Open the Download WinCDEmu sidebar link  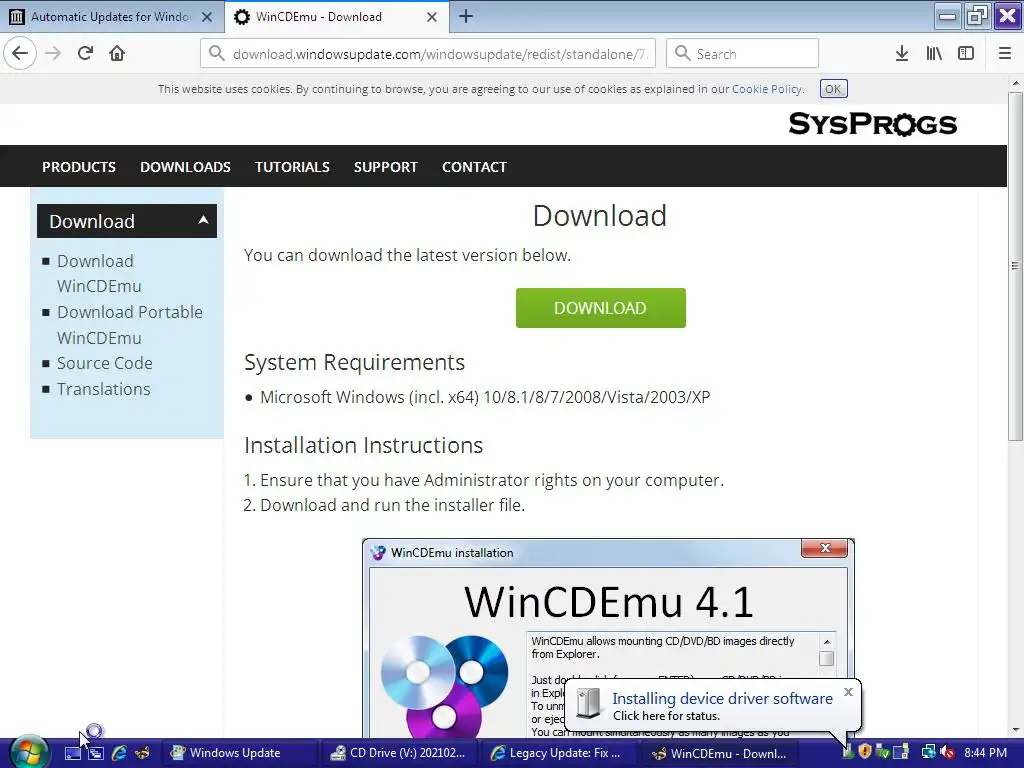click(99, 274)
